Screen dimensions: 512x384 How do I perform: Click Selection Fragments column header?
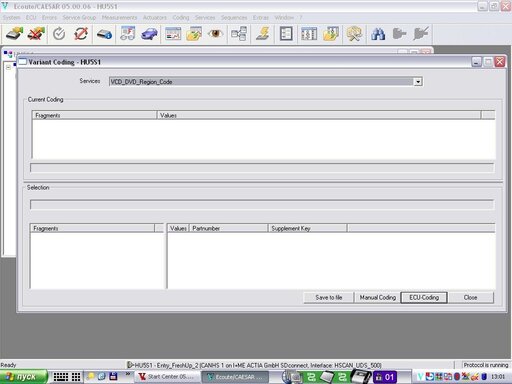point(92,228)
